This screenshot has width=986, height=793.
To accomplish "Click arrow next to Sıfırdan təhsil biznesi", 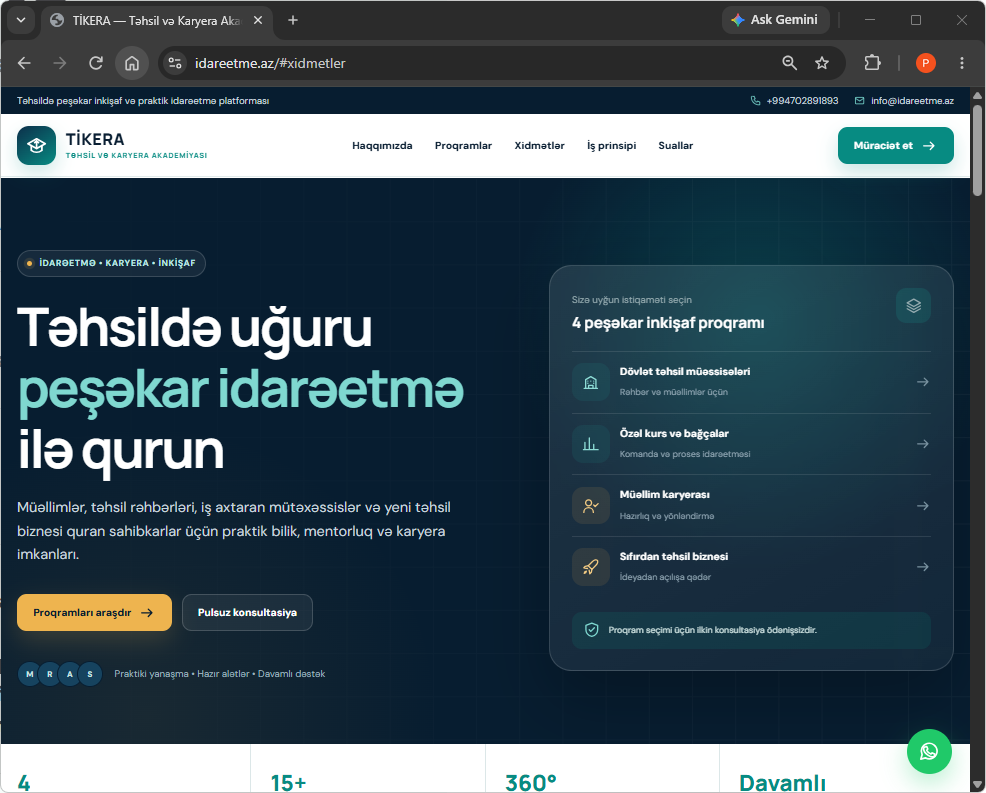I will coord(922,567).
